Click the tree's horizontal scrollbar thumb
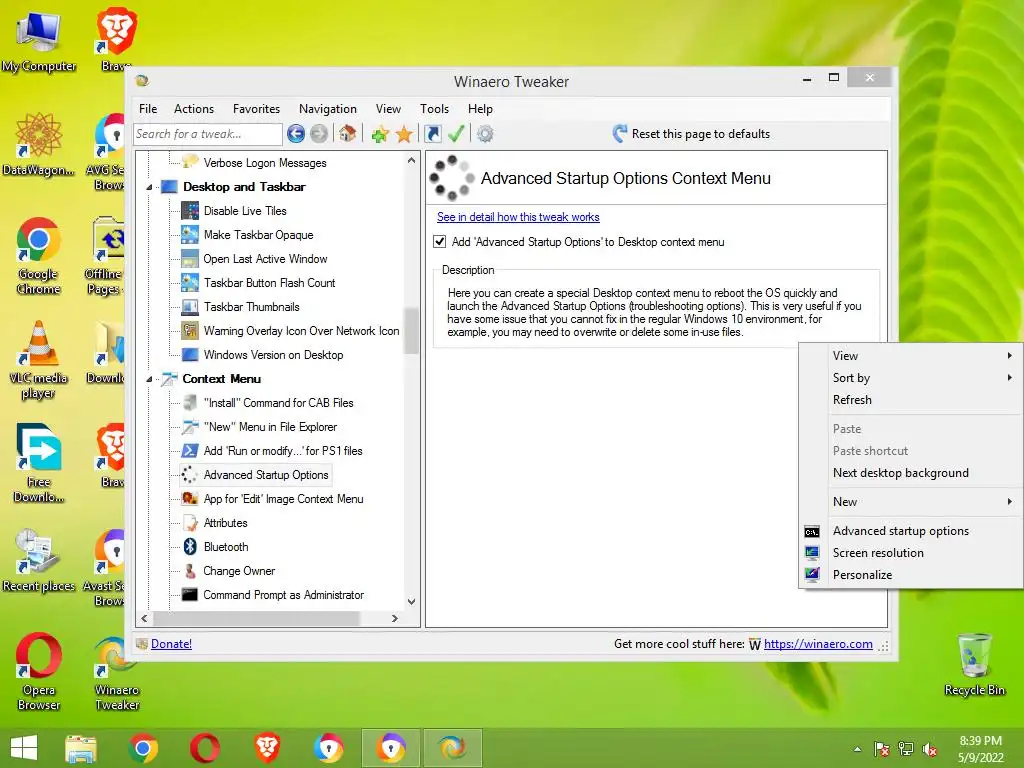1024x768 pixels. coord(257,618)
